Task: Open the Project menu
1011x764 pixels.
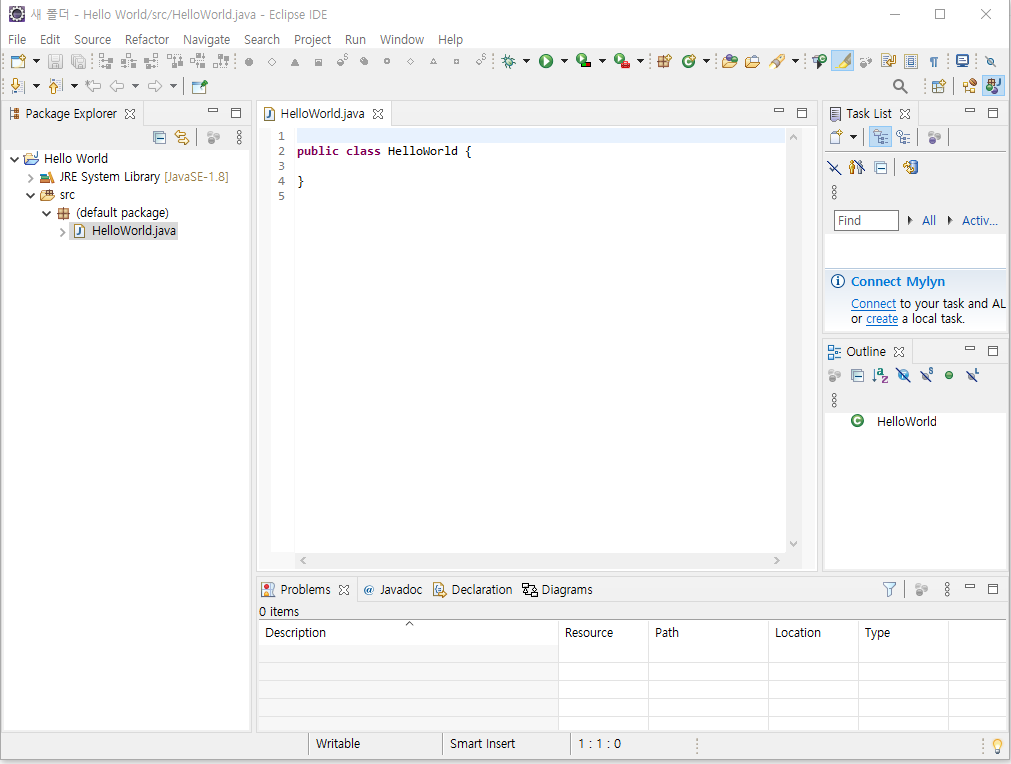Action: point(312,39)
